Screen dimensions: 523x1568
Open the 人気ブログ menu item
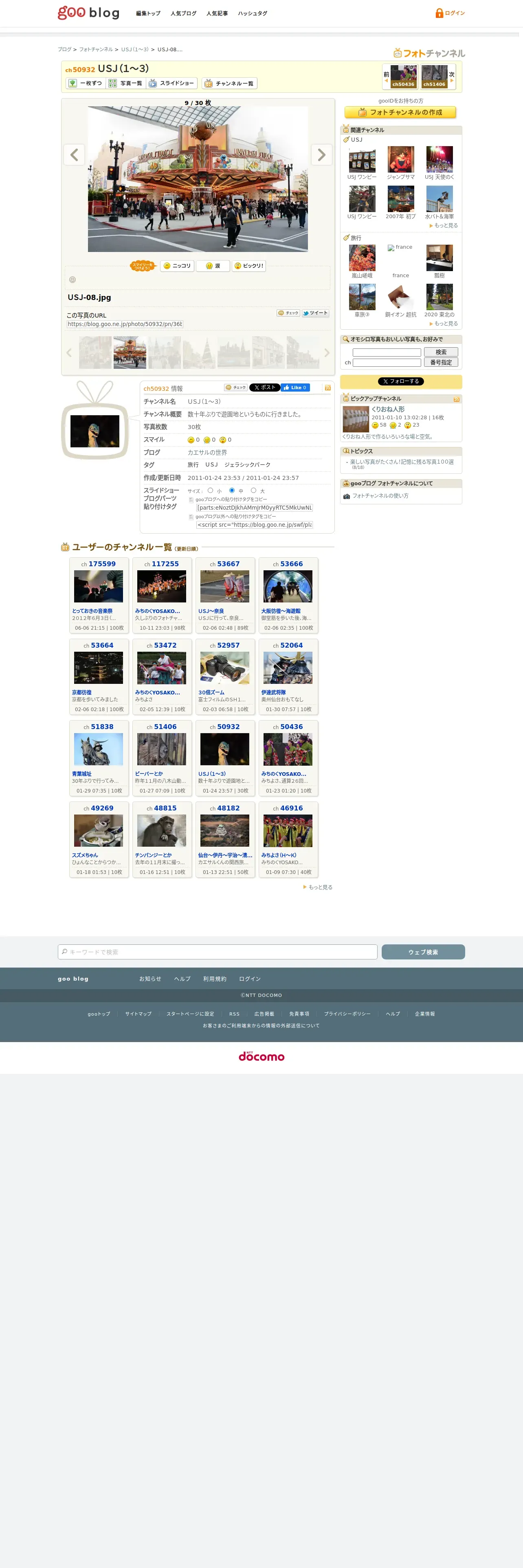[x=183, y=13]
